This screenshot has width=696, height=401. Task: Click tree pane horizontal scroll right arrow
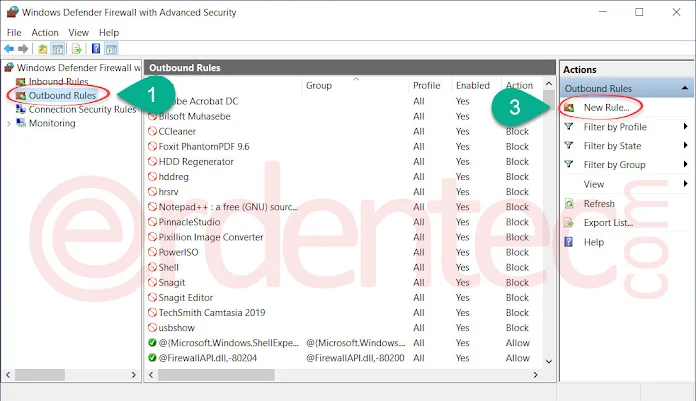click(134, 375)
